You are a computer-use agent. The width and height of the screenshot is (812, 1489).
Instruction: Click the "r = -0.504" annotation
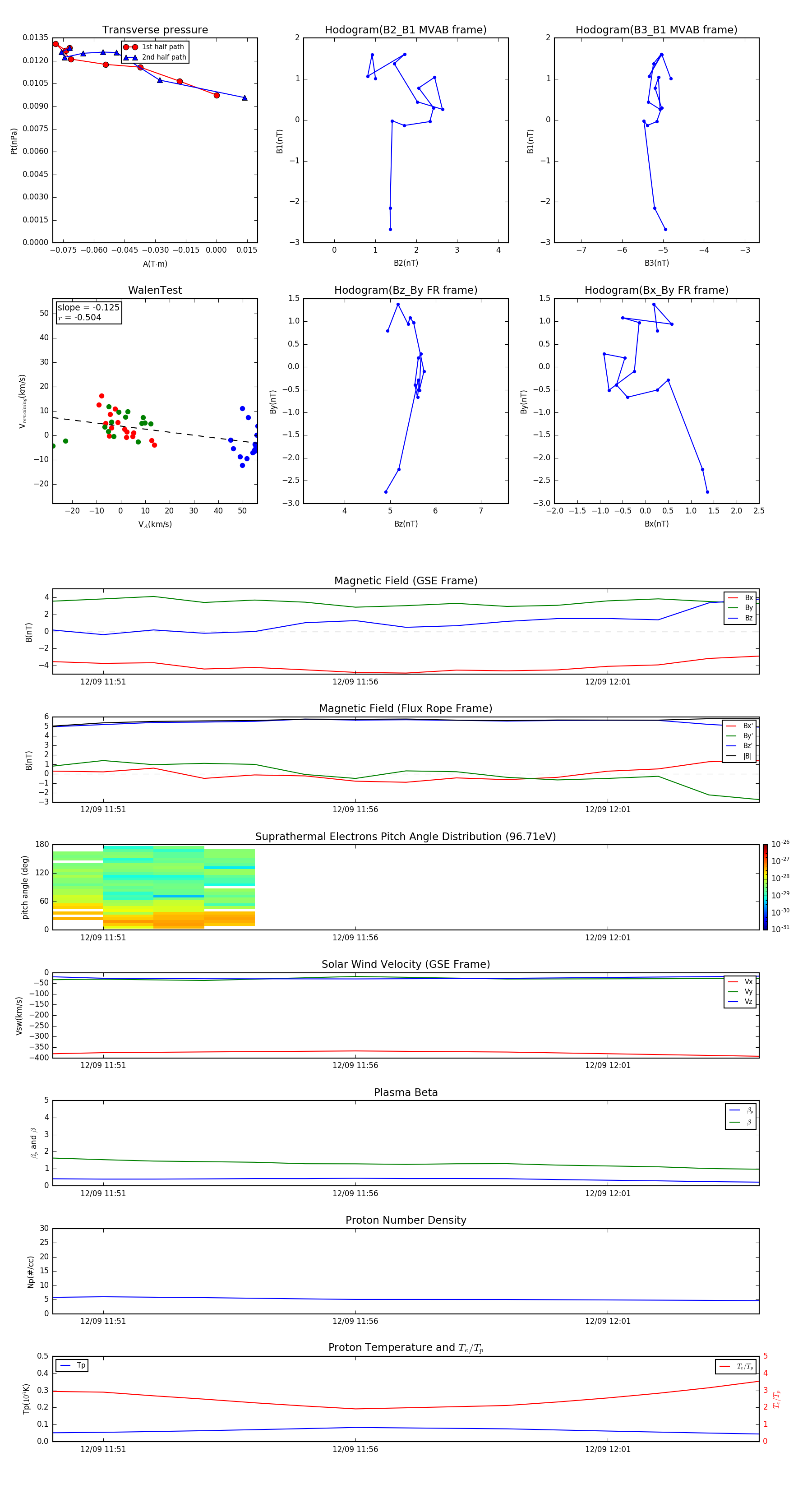coord(80,317)
